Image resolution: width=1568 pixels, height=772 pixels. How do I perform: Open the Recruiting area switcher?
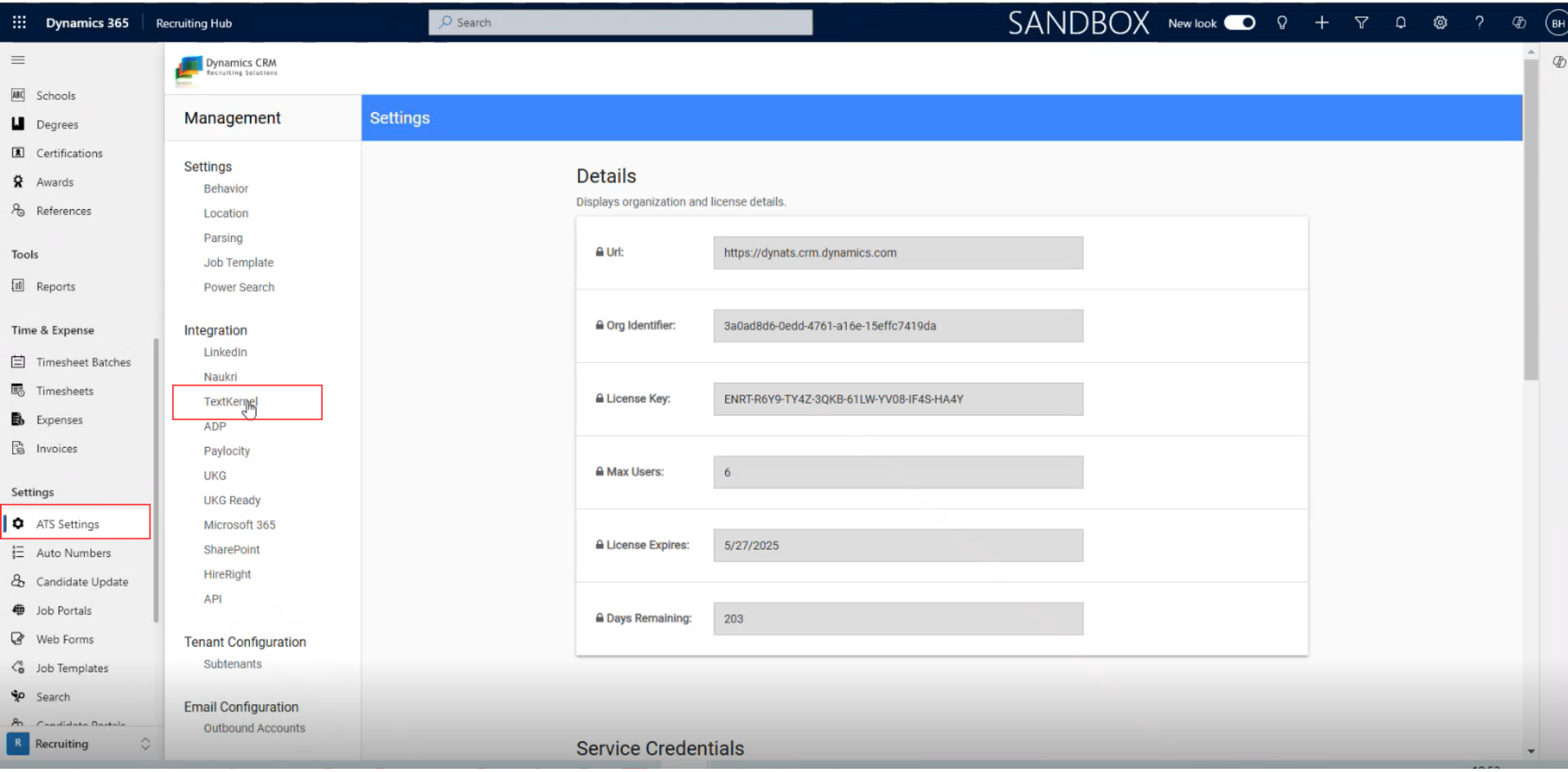(79, 744)
